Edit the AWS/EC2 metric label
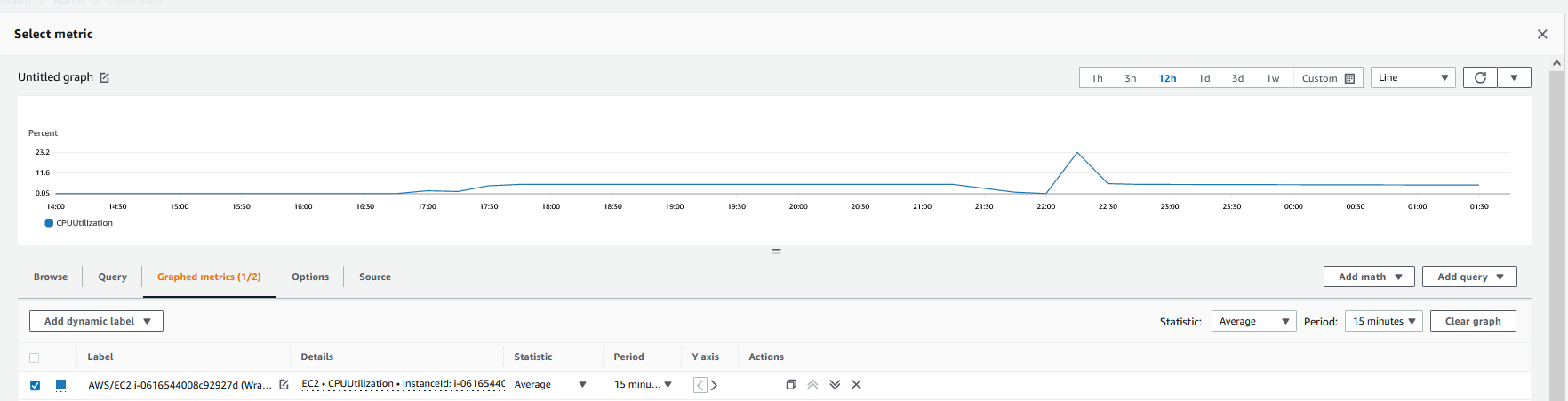 click(x=284, y=385)
